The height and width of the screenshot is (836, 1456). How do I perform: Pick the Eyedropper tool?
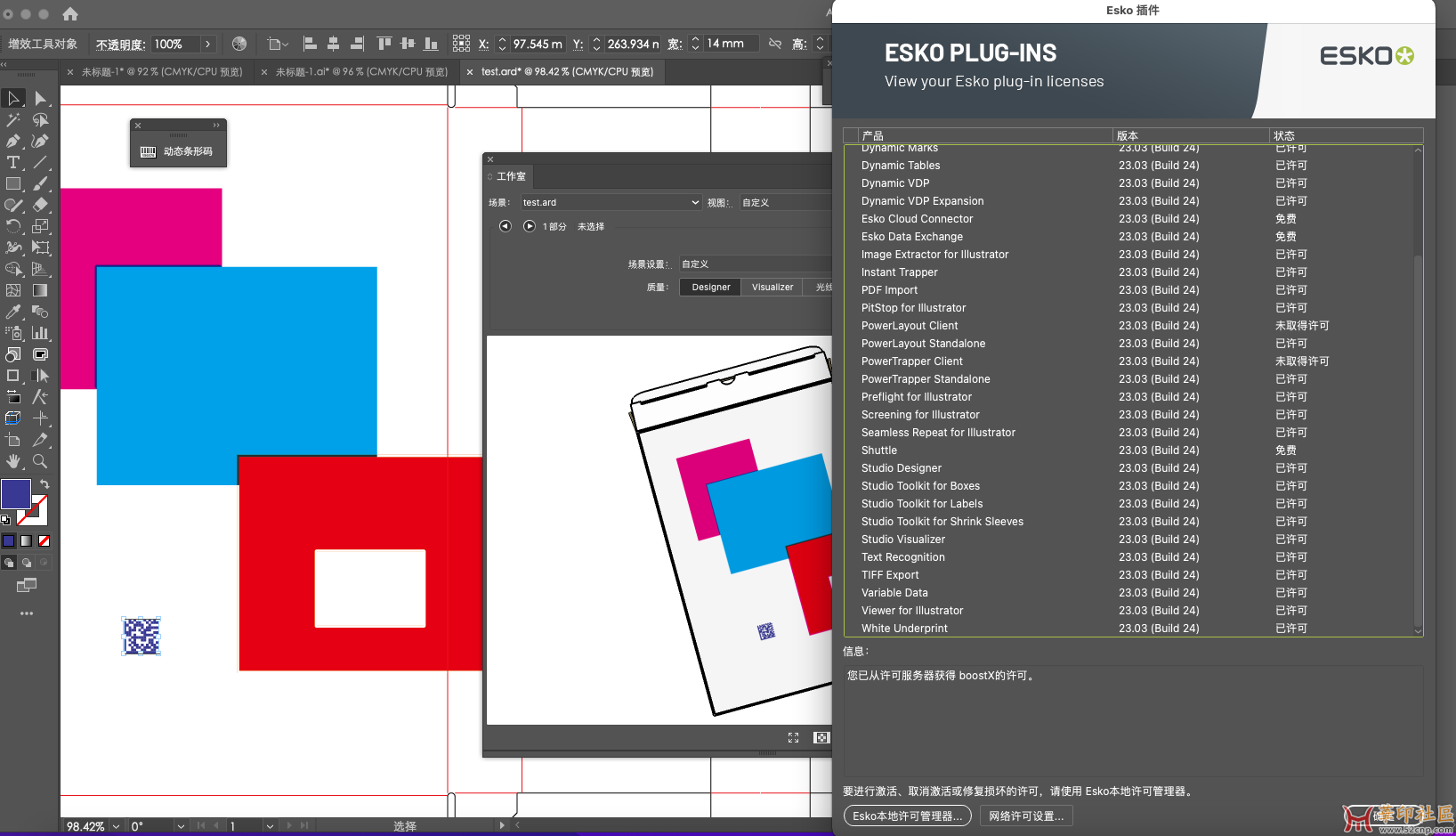[13, 312]
